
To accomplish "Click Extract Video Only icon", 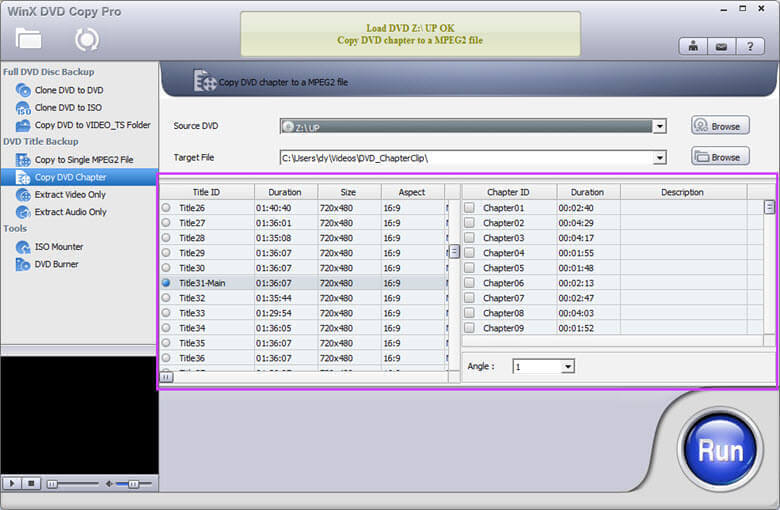I will click(23, 195).
